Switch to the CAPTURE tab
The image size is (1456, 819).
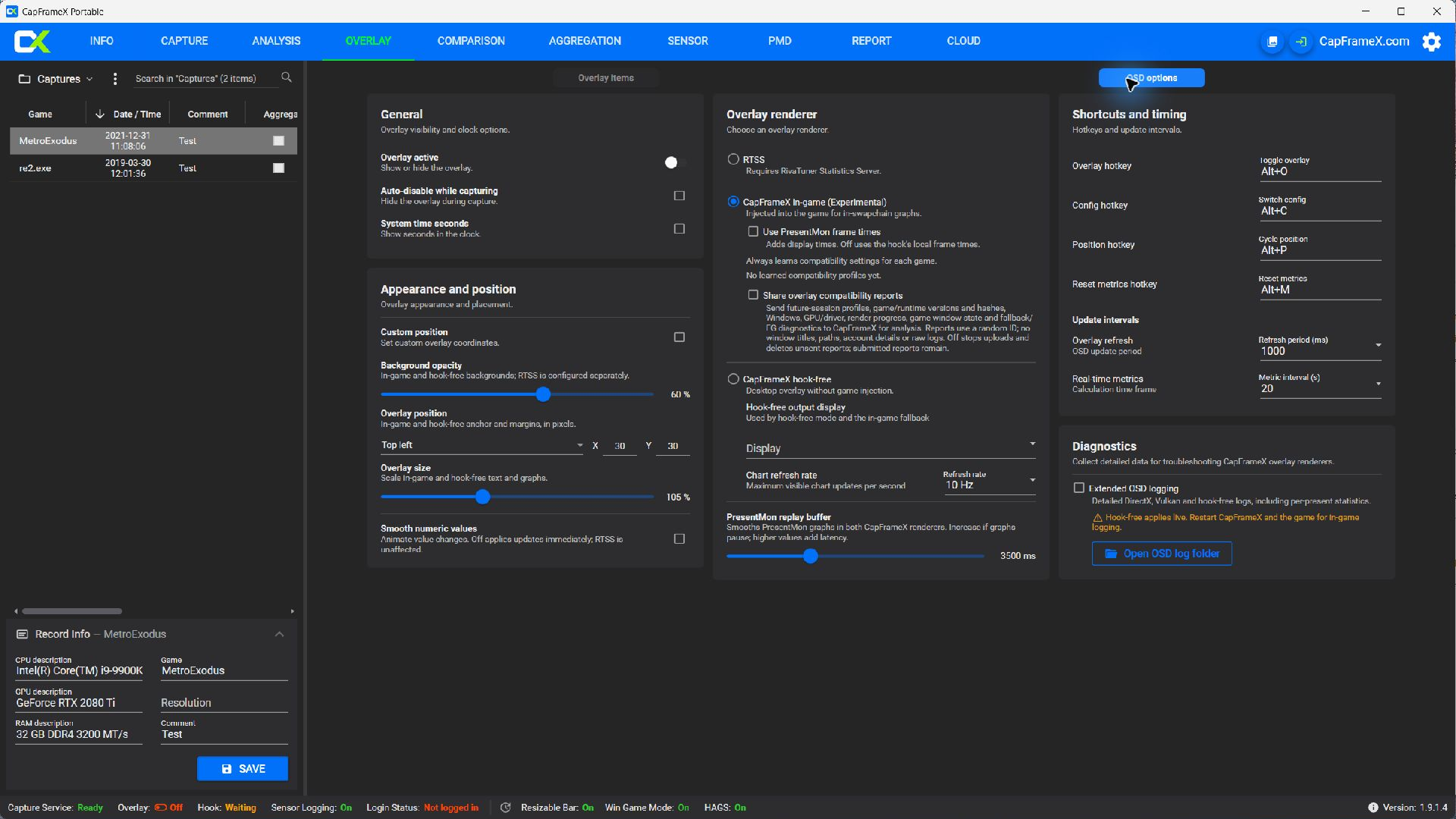pos(184,41)
